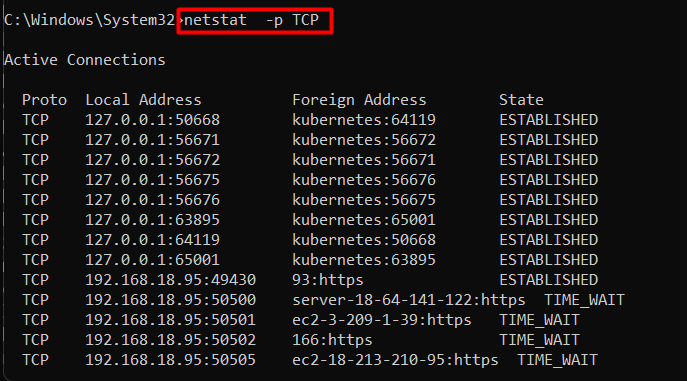The height and width of the screenshot is (381, 687).
Task: Click foreign address ec2-18-213-210-95:https
Action: [395, 360]
